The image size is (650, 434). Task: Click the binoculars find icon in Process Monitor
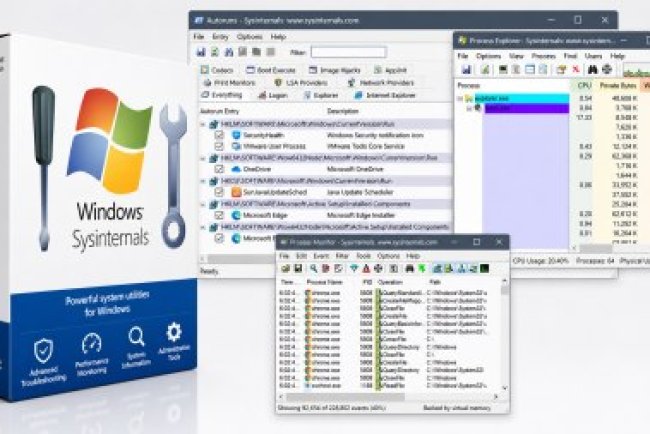pos(410,269)
